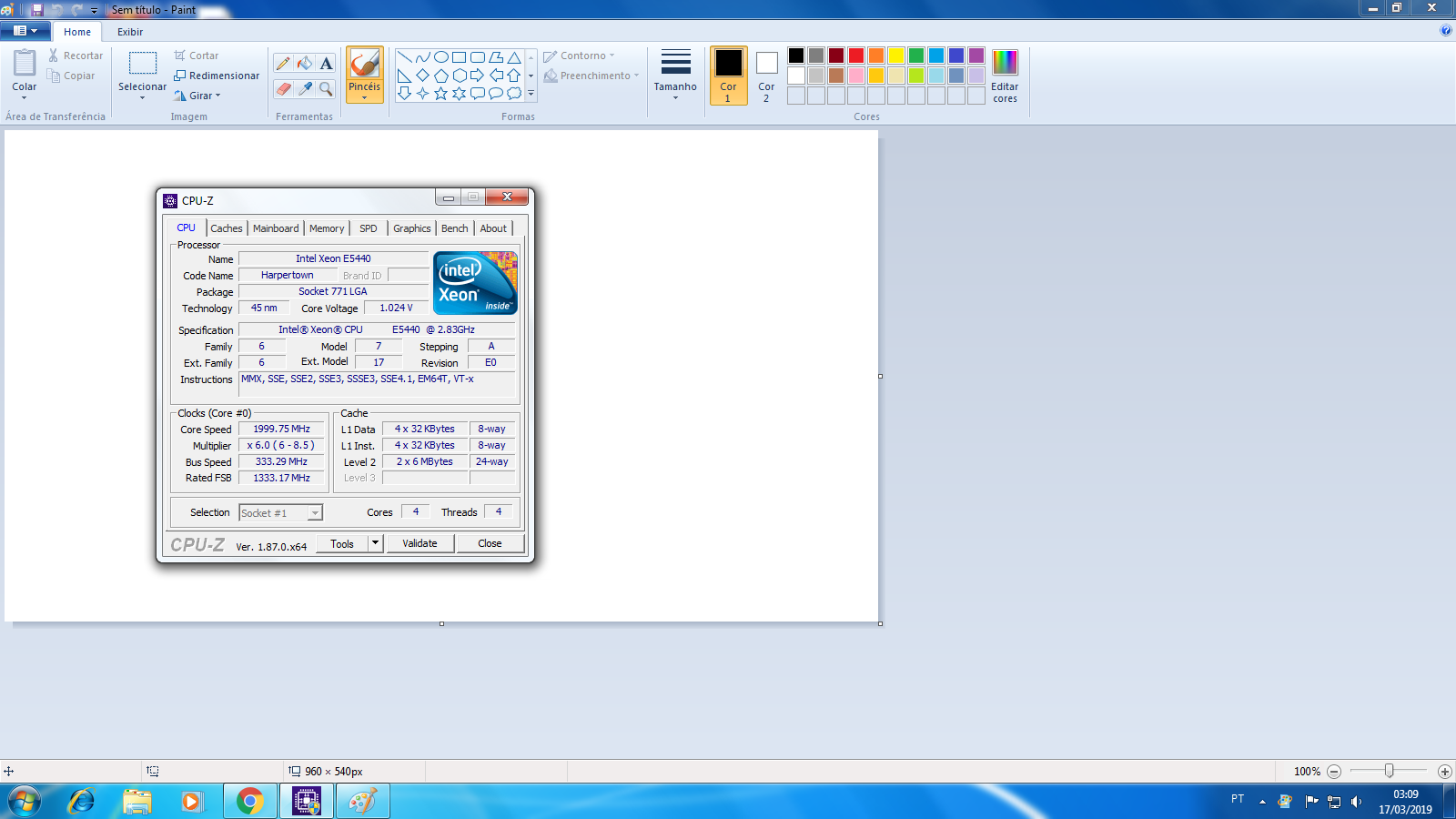
Task: Expand the full shapes gallery
Action: click(x=531, y=93)
